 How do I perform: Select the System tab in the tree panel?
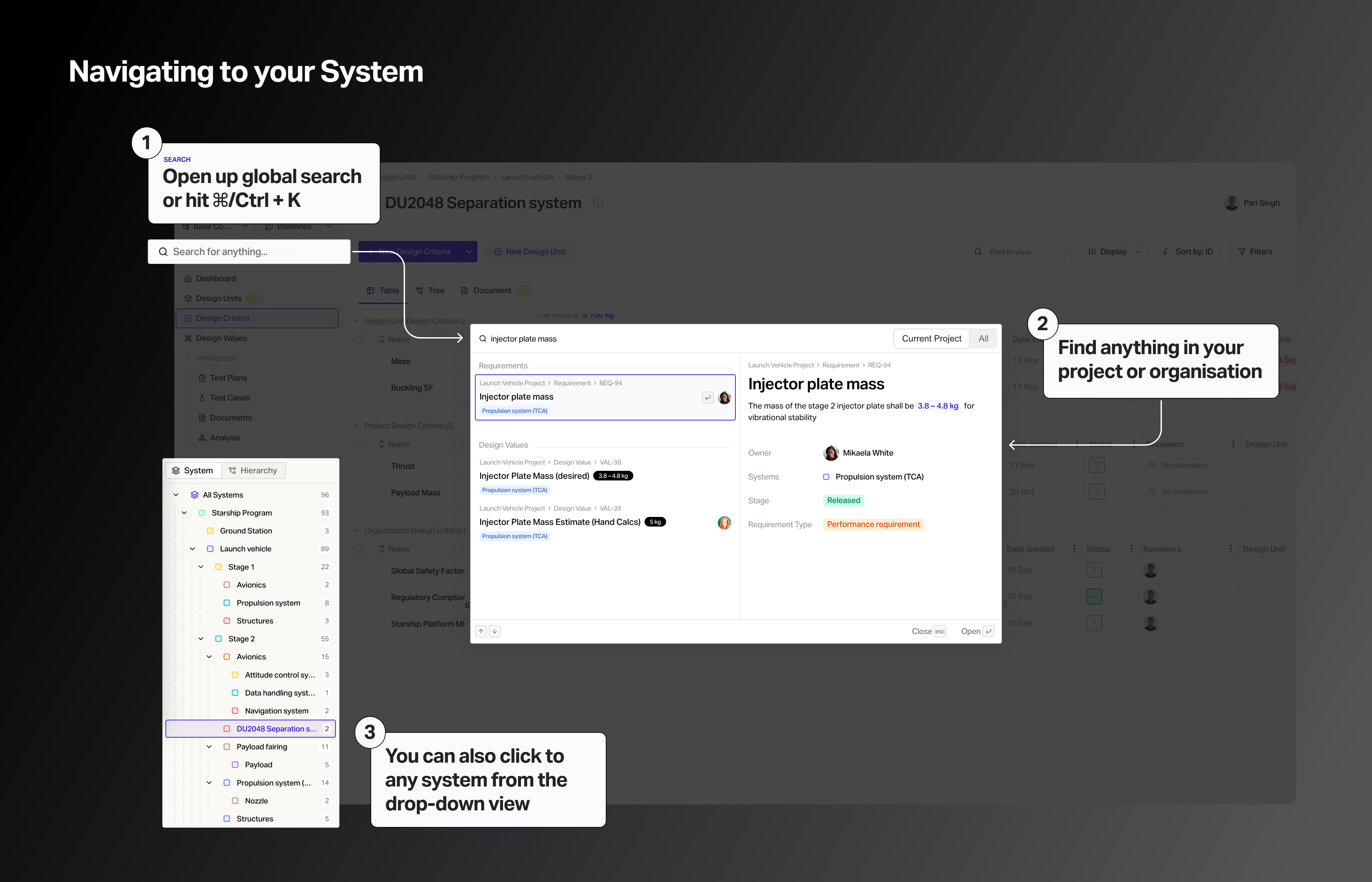pos(193,470)
